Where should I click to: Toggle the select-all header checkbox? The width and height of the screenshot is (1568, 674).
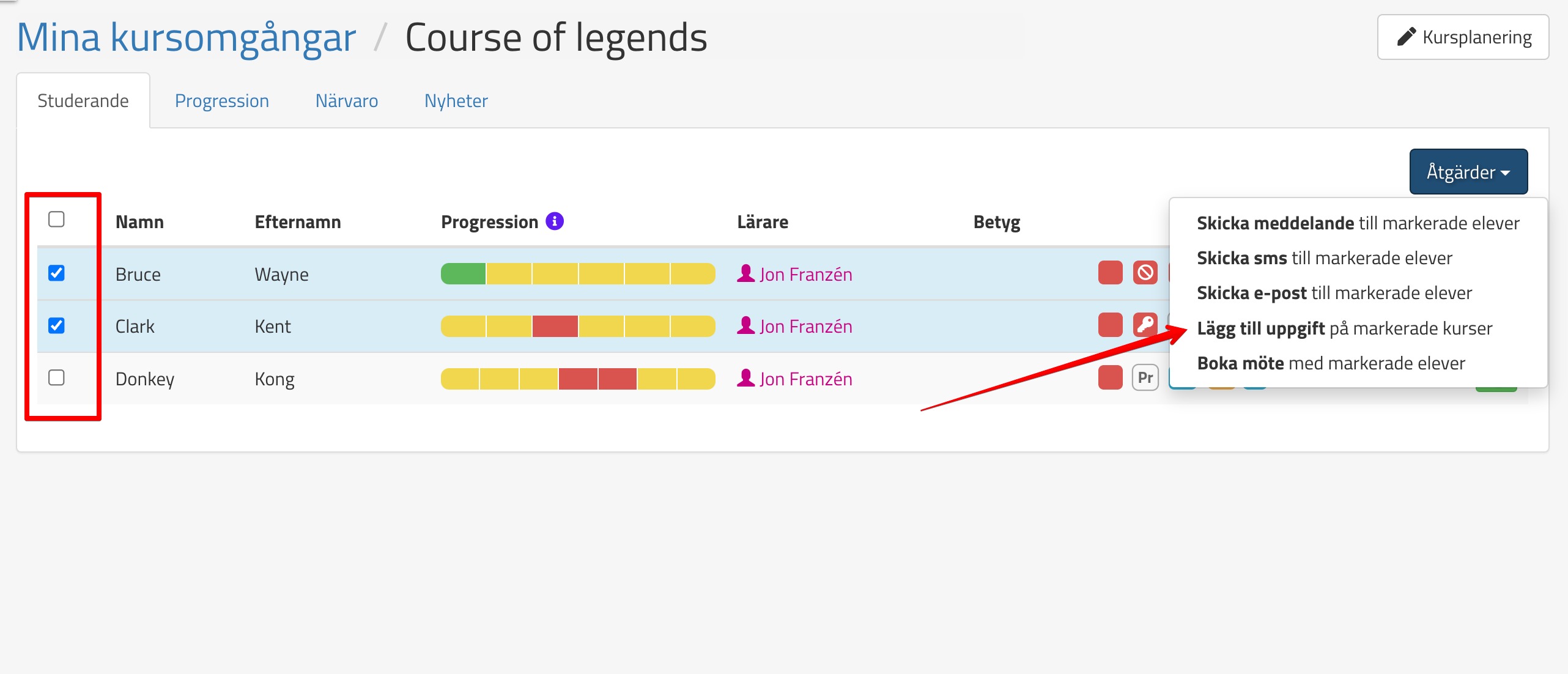tap(56, 219)
